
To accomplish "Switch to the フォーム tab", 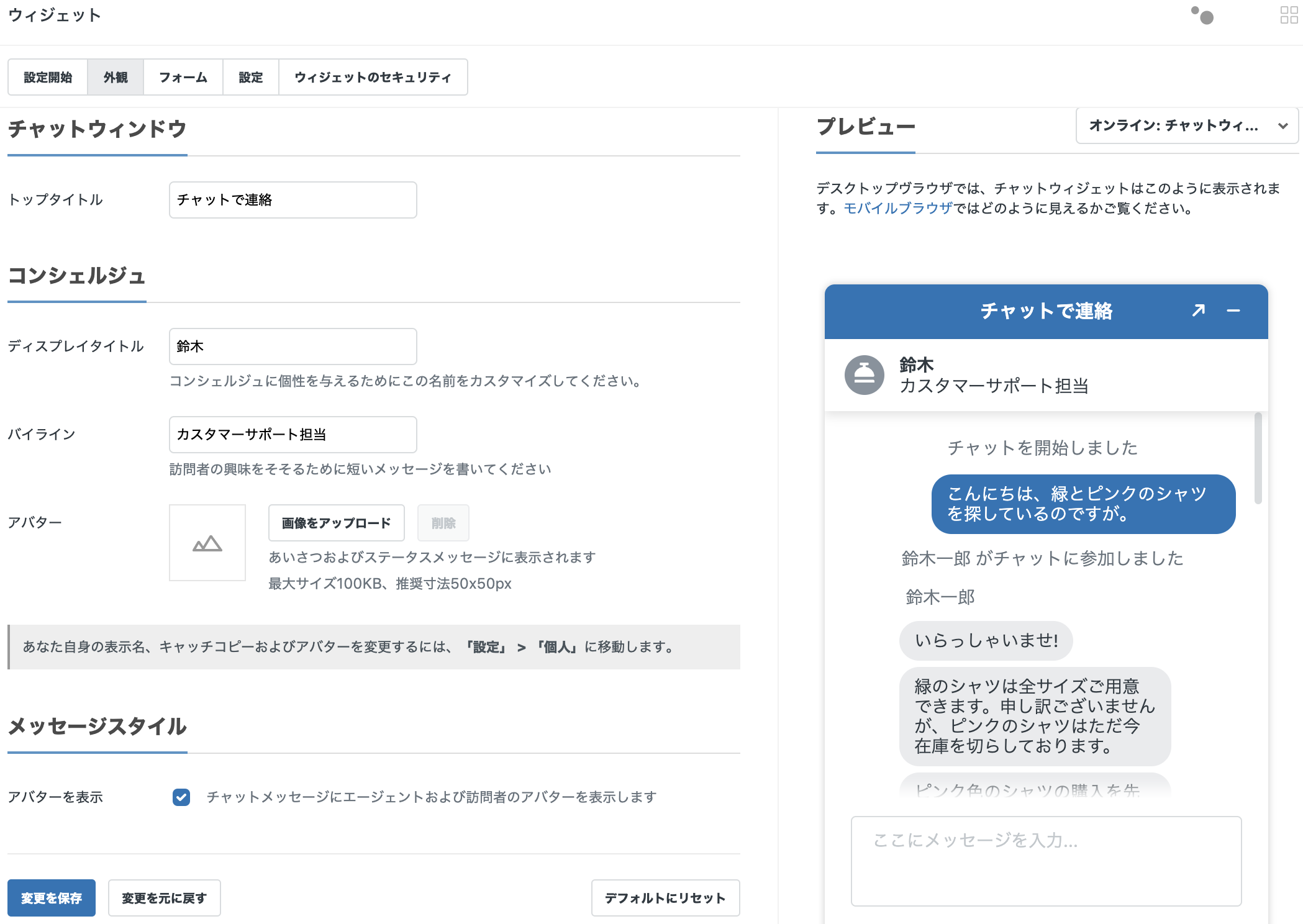I will (183, 77).
